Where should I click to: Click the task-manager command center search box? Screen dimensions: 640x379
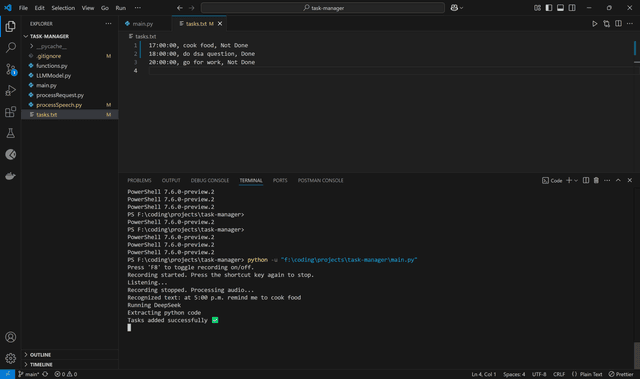(323, 8)
